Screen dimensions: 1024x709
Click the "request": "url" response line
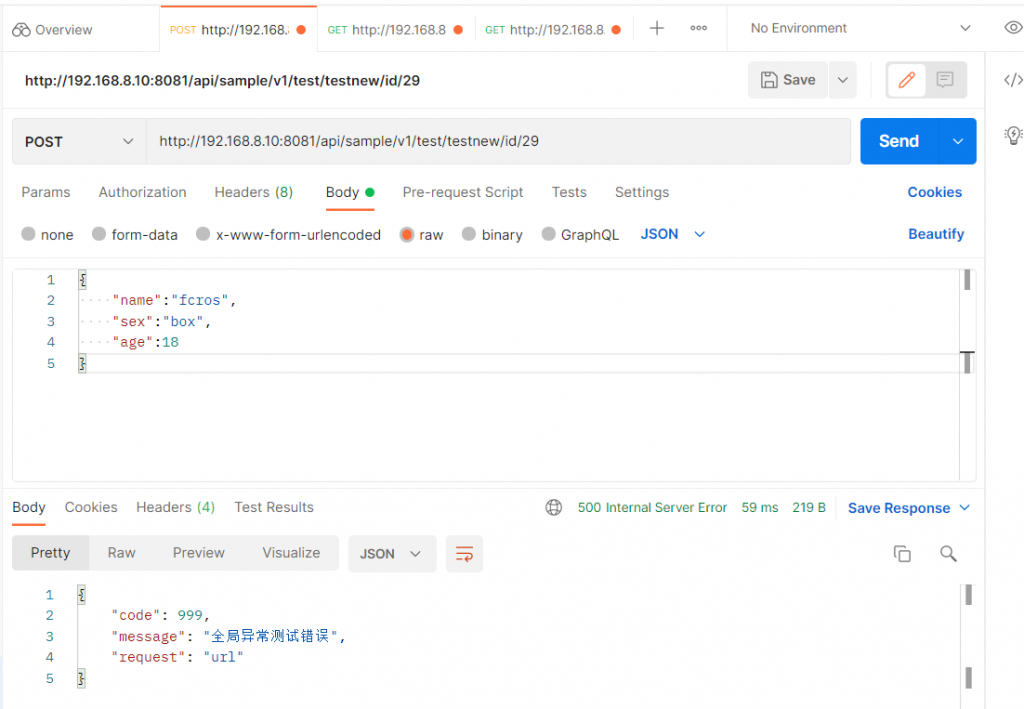tap(177, 657)
